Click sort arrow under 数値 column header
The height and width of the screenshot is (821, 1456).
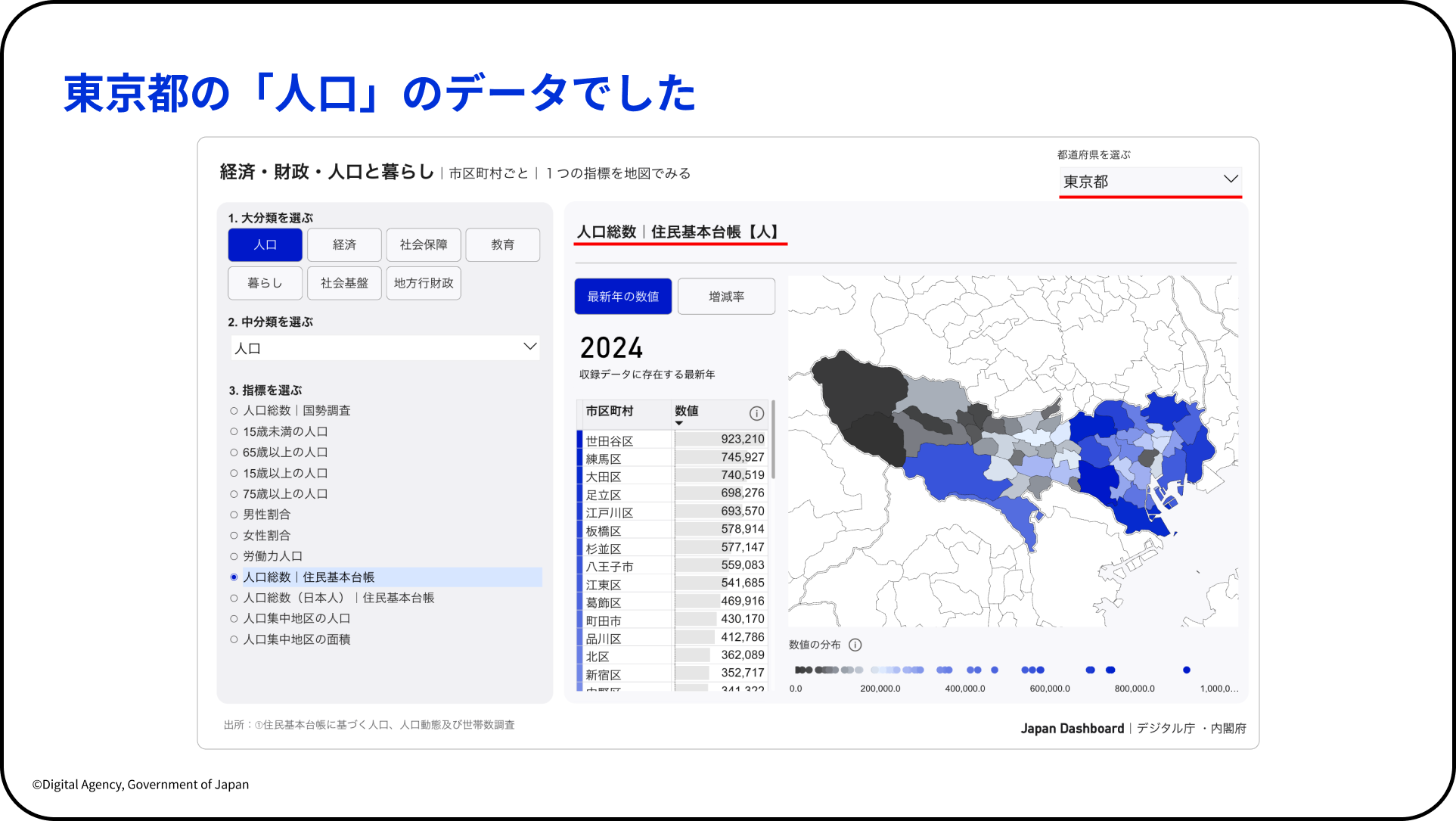(679, 424)
